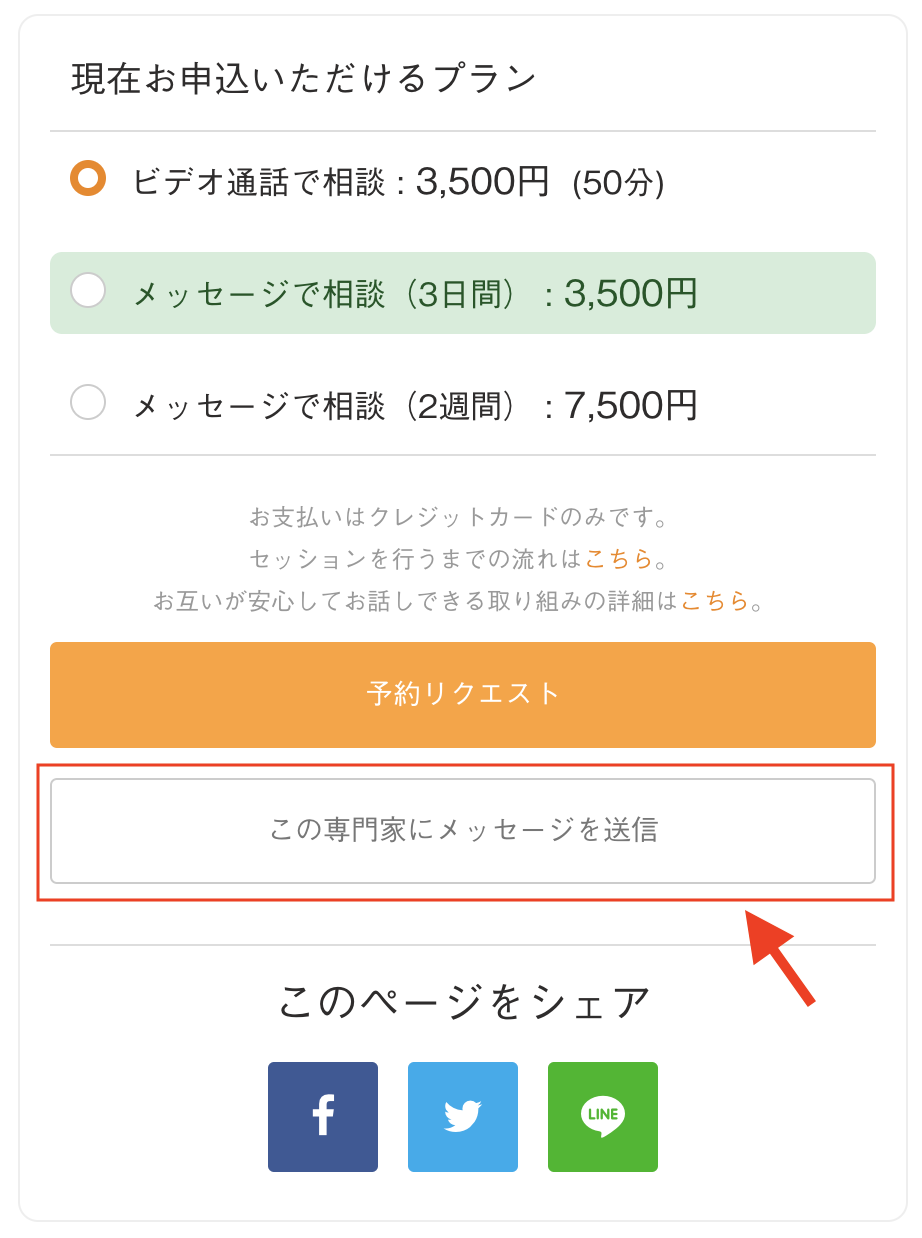Share this page via LINE
The width and height of the screenshot is (922, 1238).
click(x=602, y=1116)
